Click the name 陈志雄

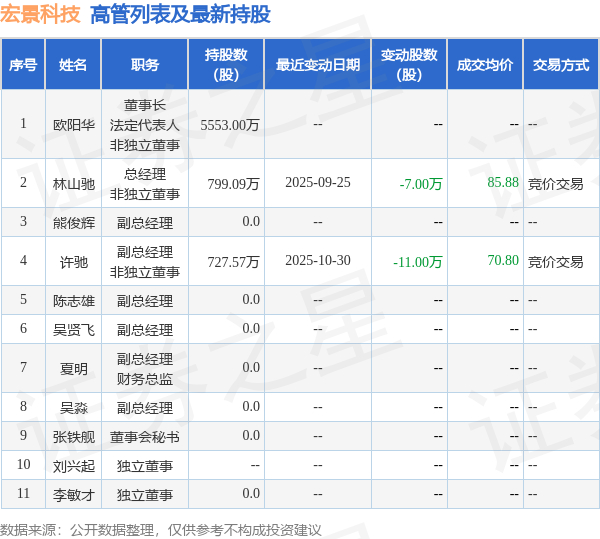coord(73,301)
